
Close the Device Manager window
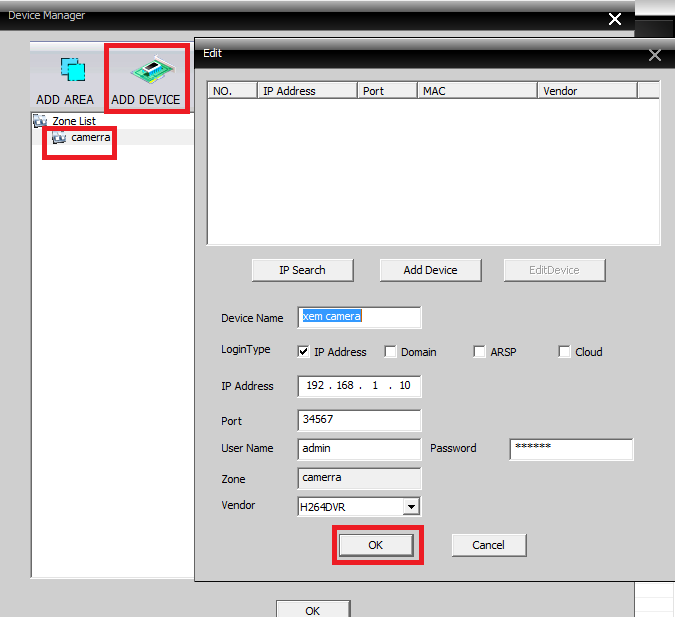coord(615,18)
